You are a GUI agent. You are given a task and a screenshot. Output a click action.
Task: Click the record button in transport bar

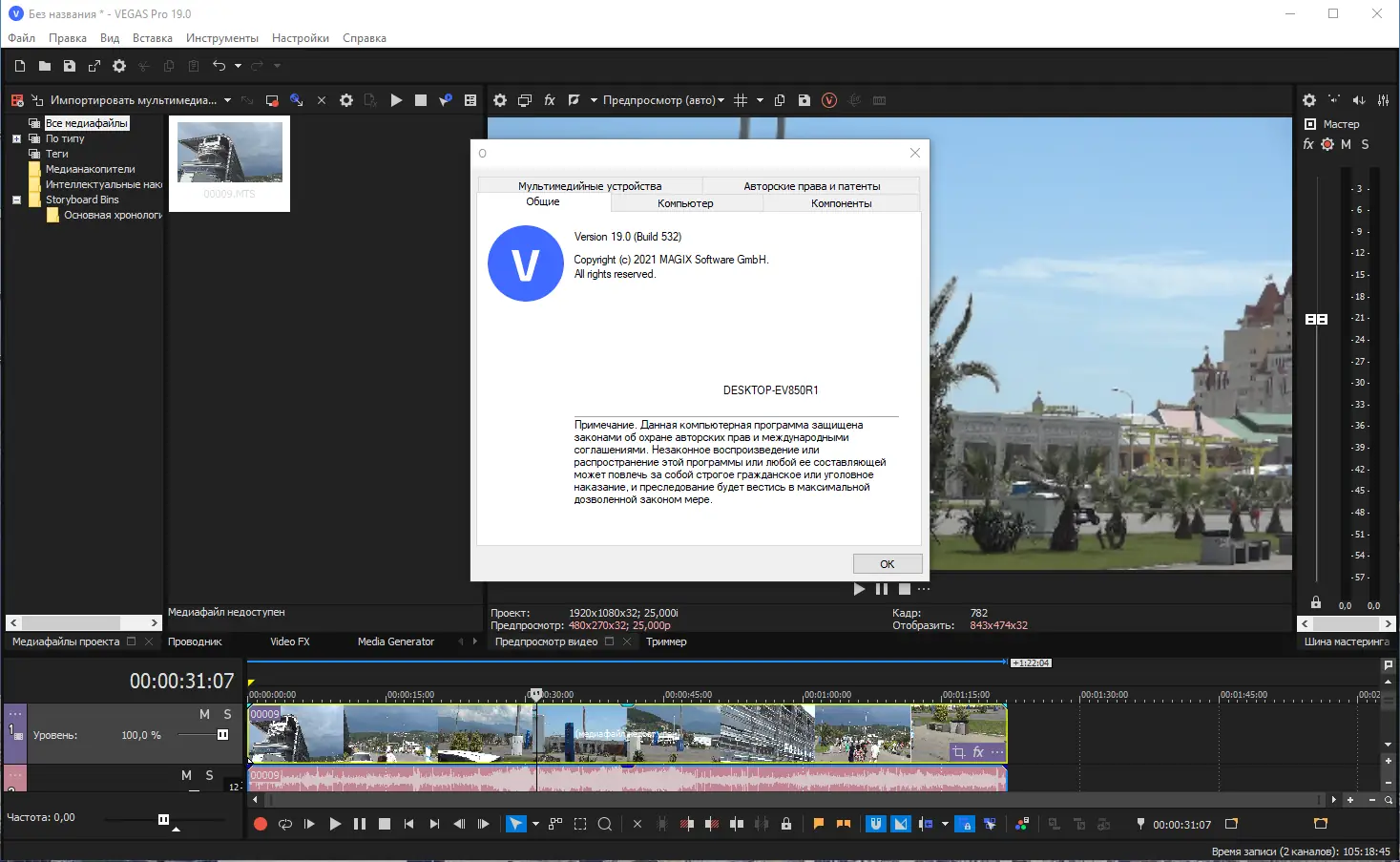(x=261, y=824)
